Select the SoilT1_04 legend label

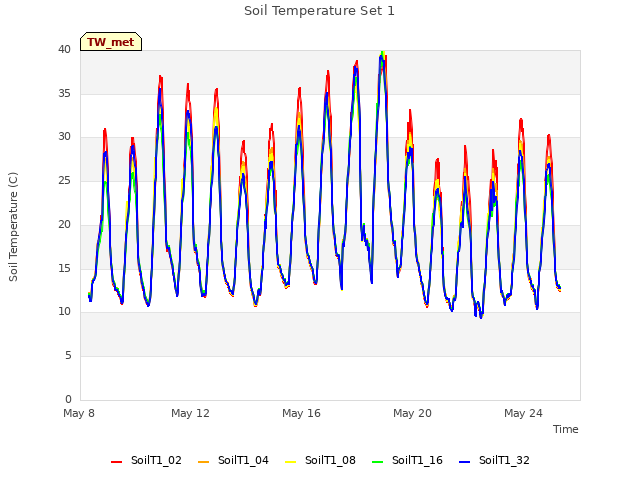click(x=243, y=460)
